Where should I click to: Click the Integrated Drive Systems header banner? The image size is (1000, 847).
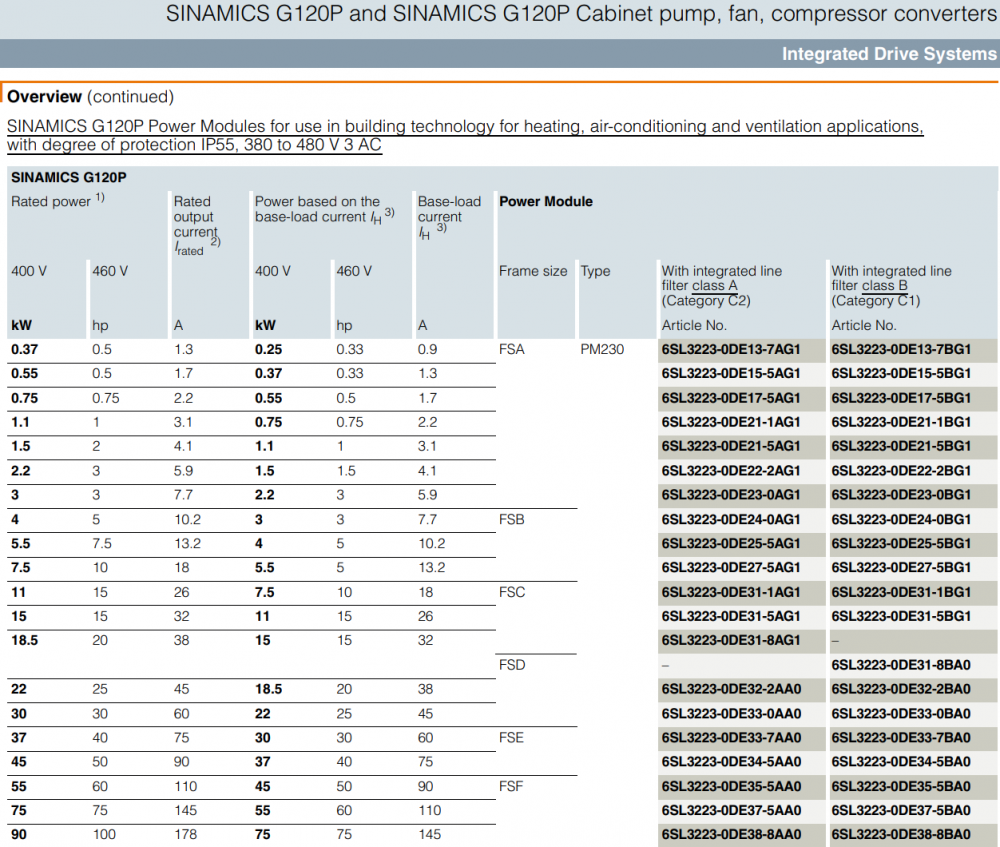coord(888,54)
